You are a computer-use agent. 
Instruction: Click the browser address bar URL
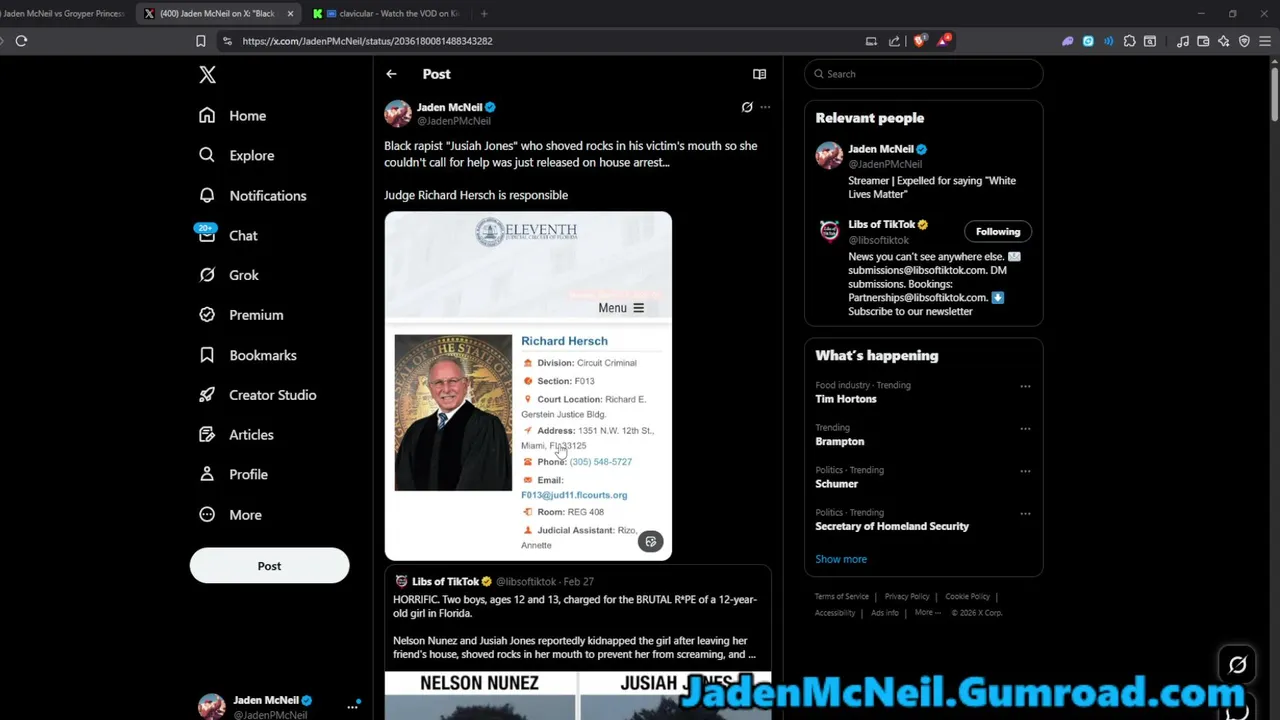pyautogui.click(x=367, y=41)
